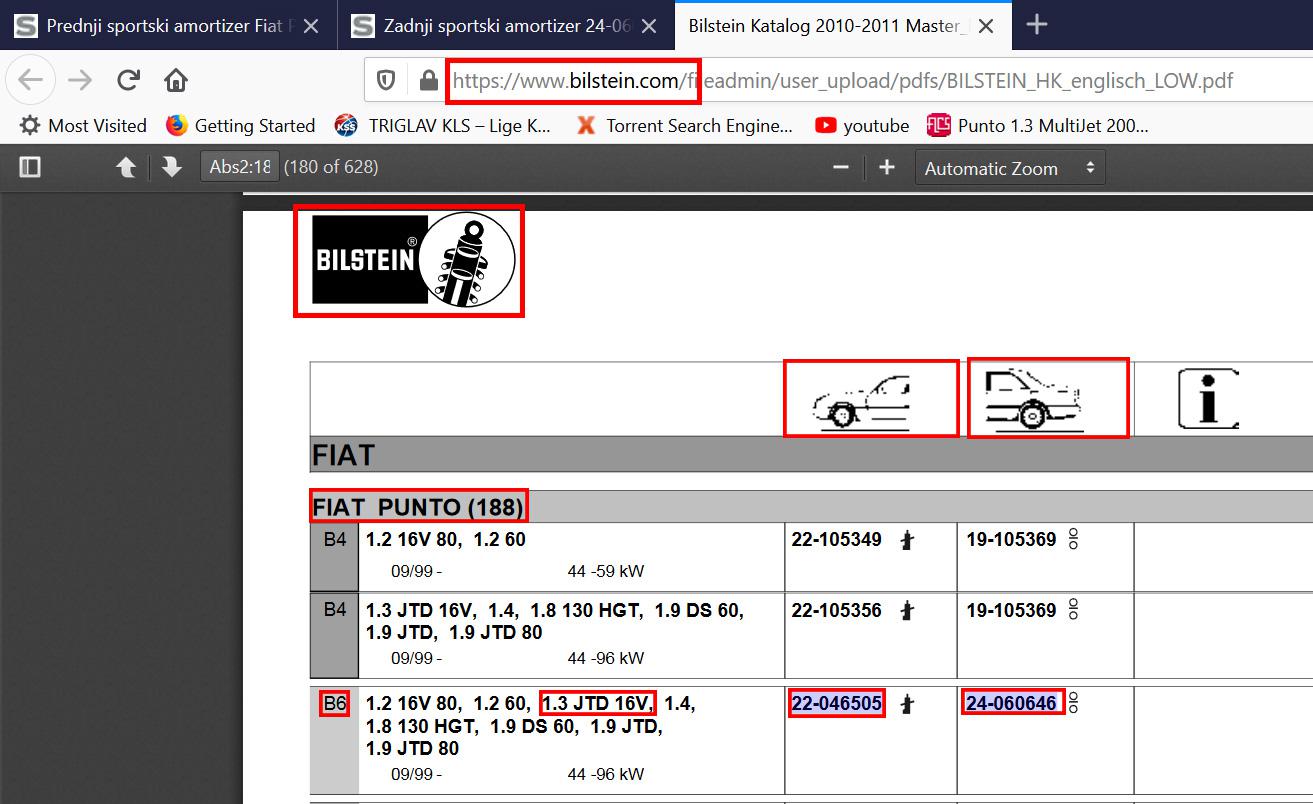The width and height of the screenshot is (1313, 804).
Task: Select strut icon beside 22-046505
Action: pyautogui.click(x=907, y=705)
